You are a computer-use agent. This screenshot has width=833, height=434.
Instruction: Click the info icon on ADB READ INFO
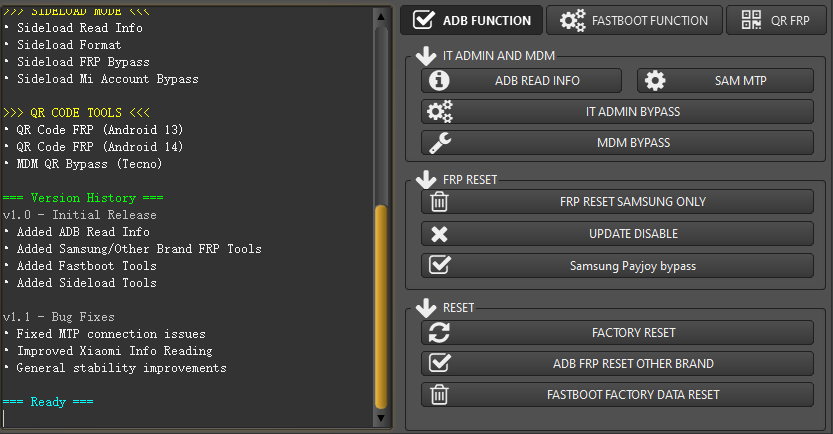[x=439, y=80]
